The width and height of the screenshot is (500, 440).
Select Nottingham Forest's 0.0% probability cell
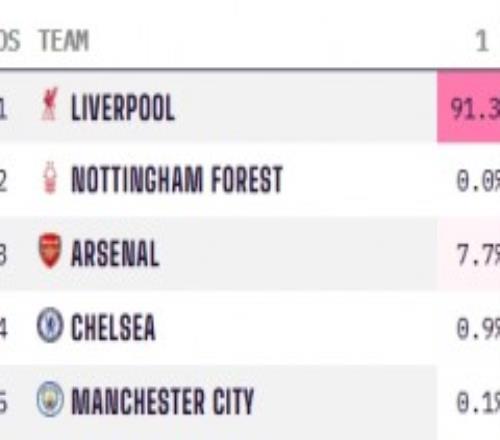click(468, 180)
